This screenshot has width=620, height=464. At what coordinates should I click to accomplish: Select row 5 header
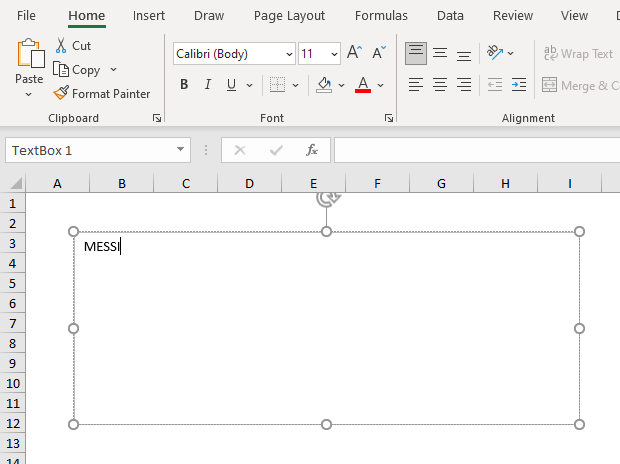pyautogui.click(x=13, y=283)
